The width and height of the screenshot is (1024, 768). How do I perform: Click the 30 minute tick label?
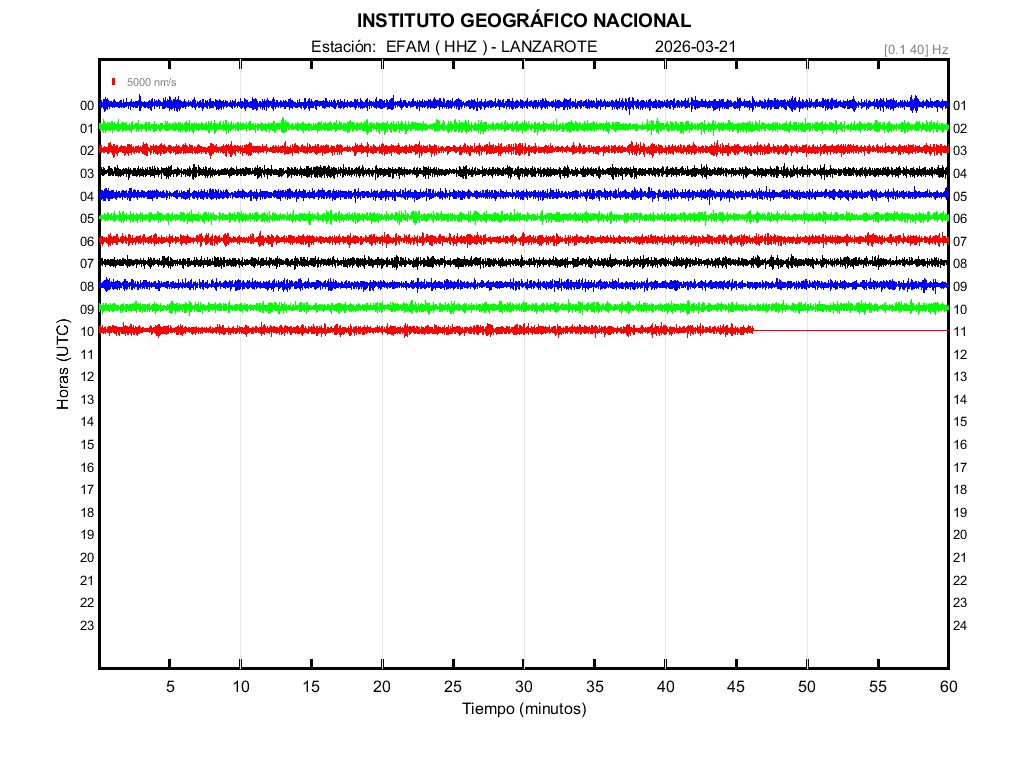[x=523, y=686]
